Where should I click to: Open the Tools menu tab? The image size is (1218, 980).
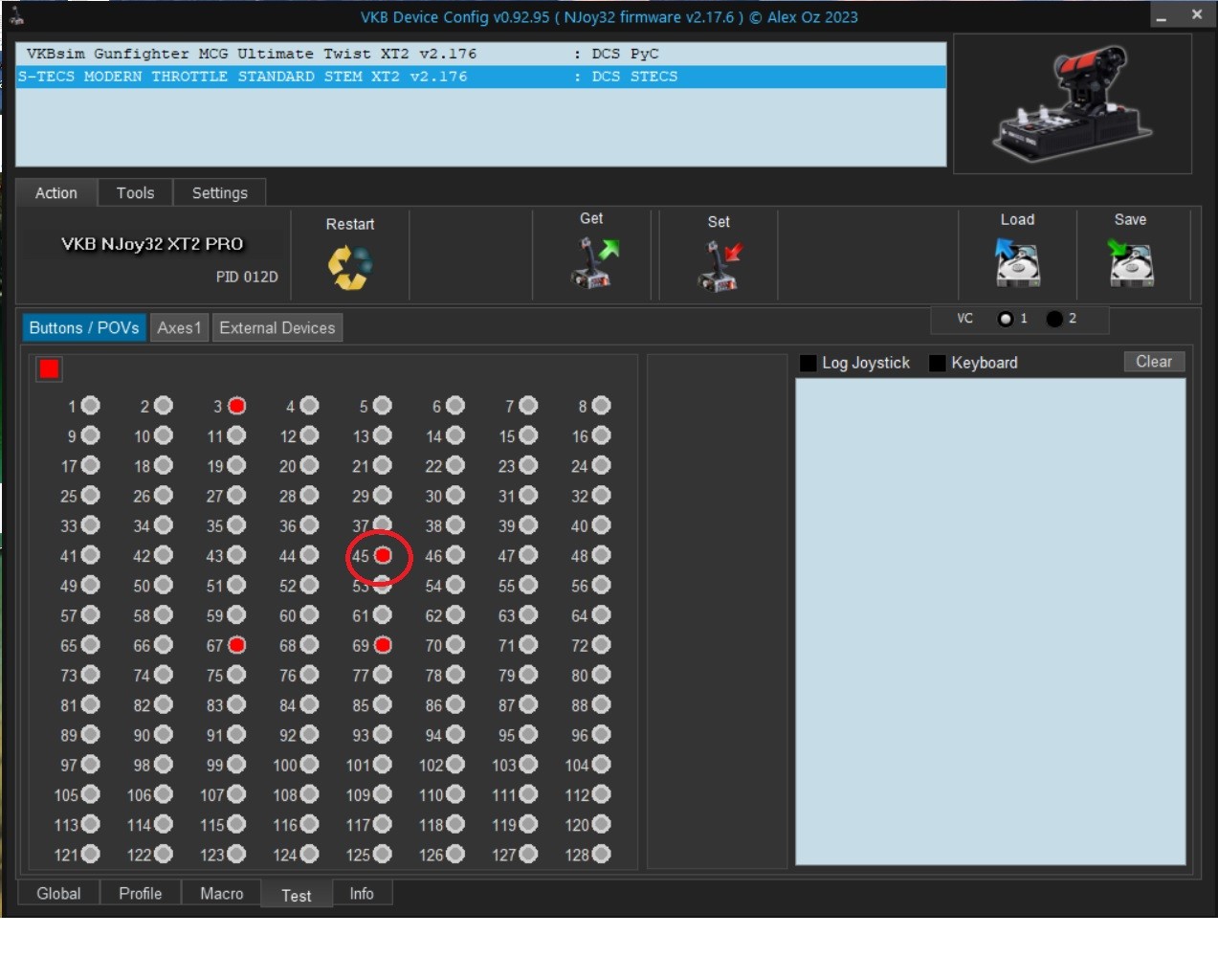click(135, 192)
